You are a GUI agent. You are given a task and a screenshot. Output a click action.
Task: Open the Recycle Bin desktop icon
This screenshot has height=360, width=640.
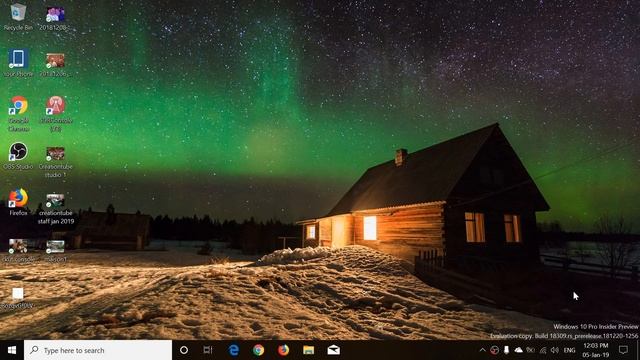click(x=18, y=17)
